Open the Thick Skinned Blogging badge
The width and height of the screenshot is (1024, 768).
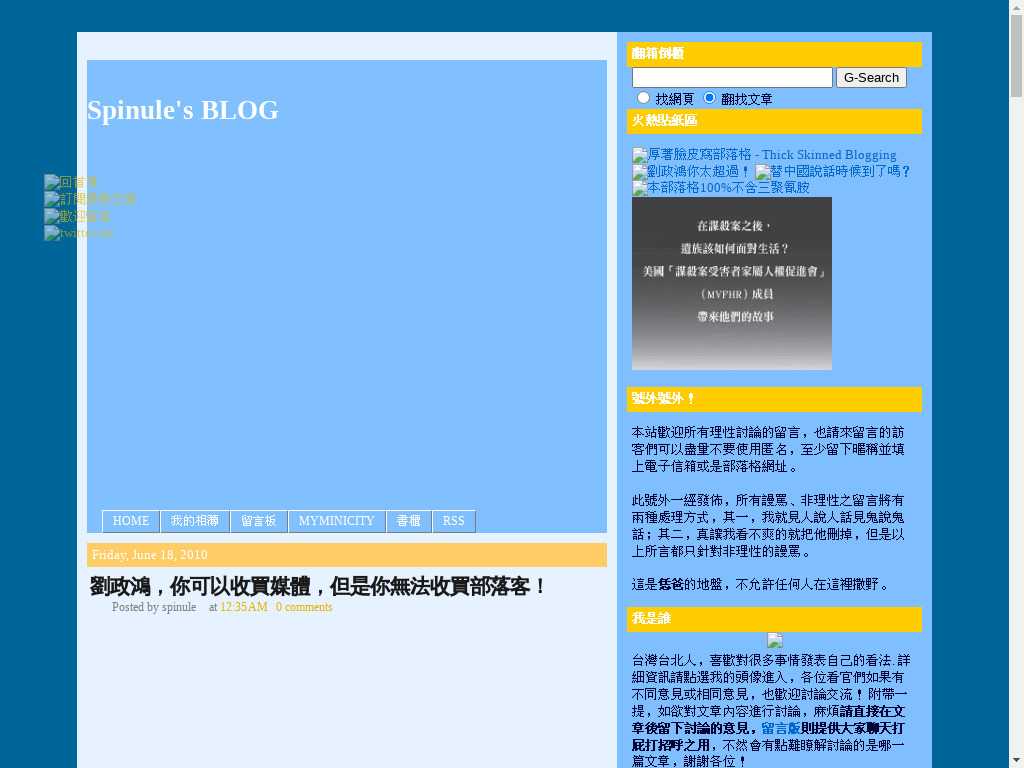(764, 155)
